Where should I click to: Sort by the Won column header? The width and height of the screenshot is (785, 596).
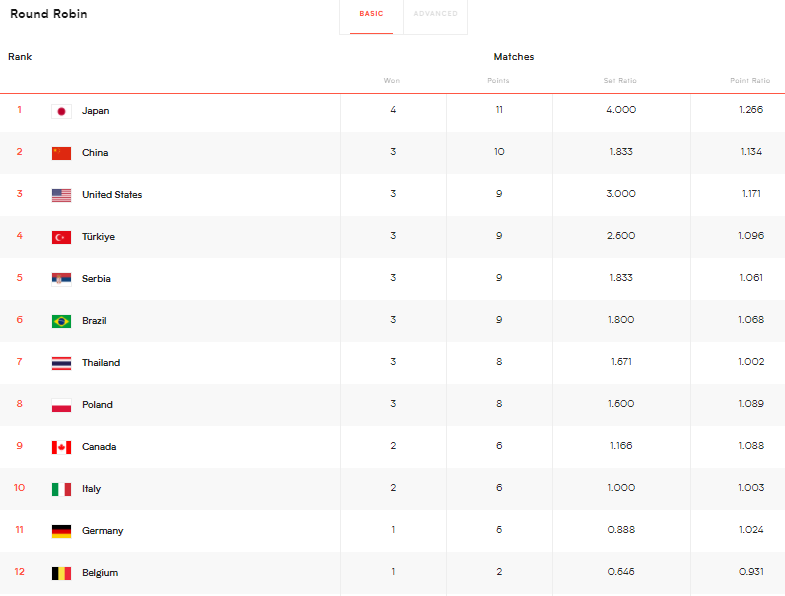[392, 81]
